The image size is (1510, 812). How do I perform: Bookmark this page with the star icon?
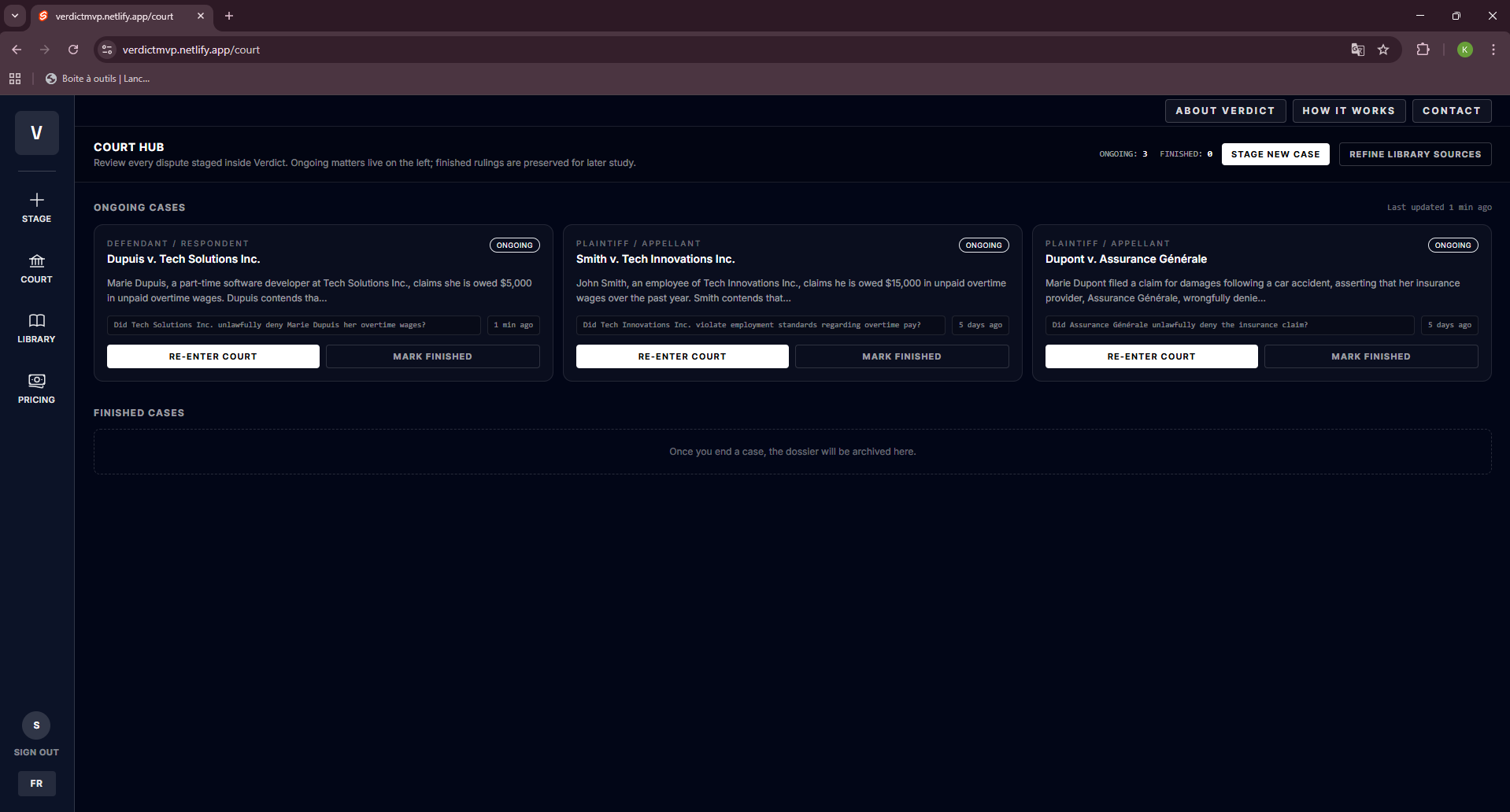pyautogui.click(x=1383, y=50)
